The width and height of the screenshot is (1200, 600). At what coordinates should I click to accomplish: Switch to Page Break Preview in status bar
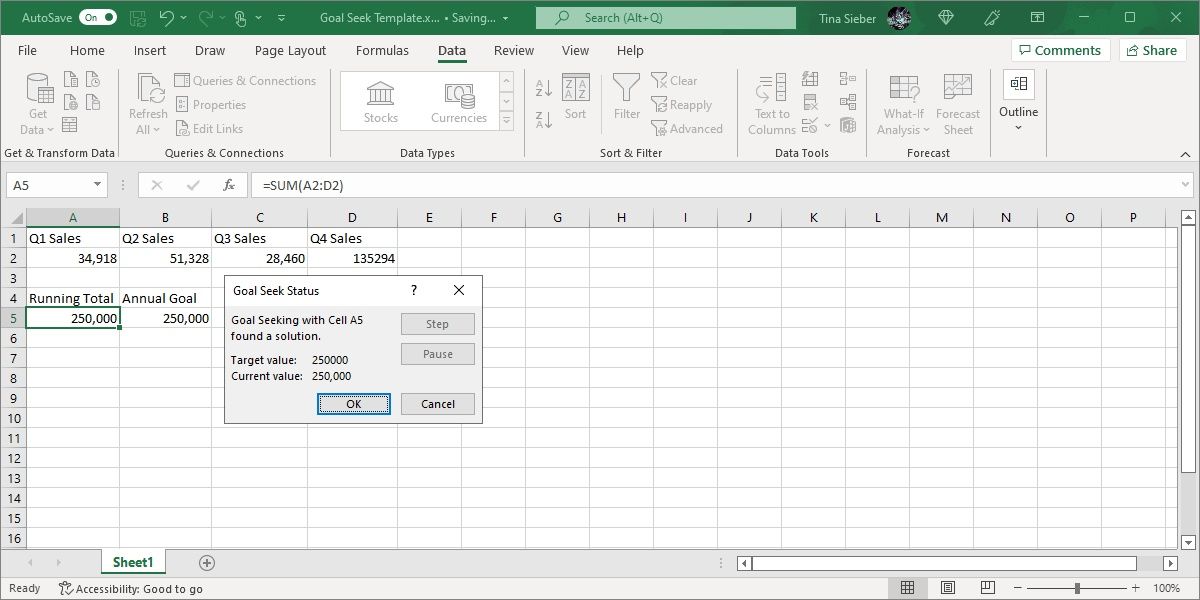[x=988, y=588]
